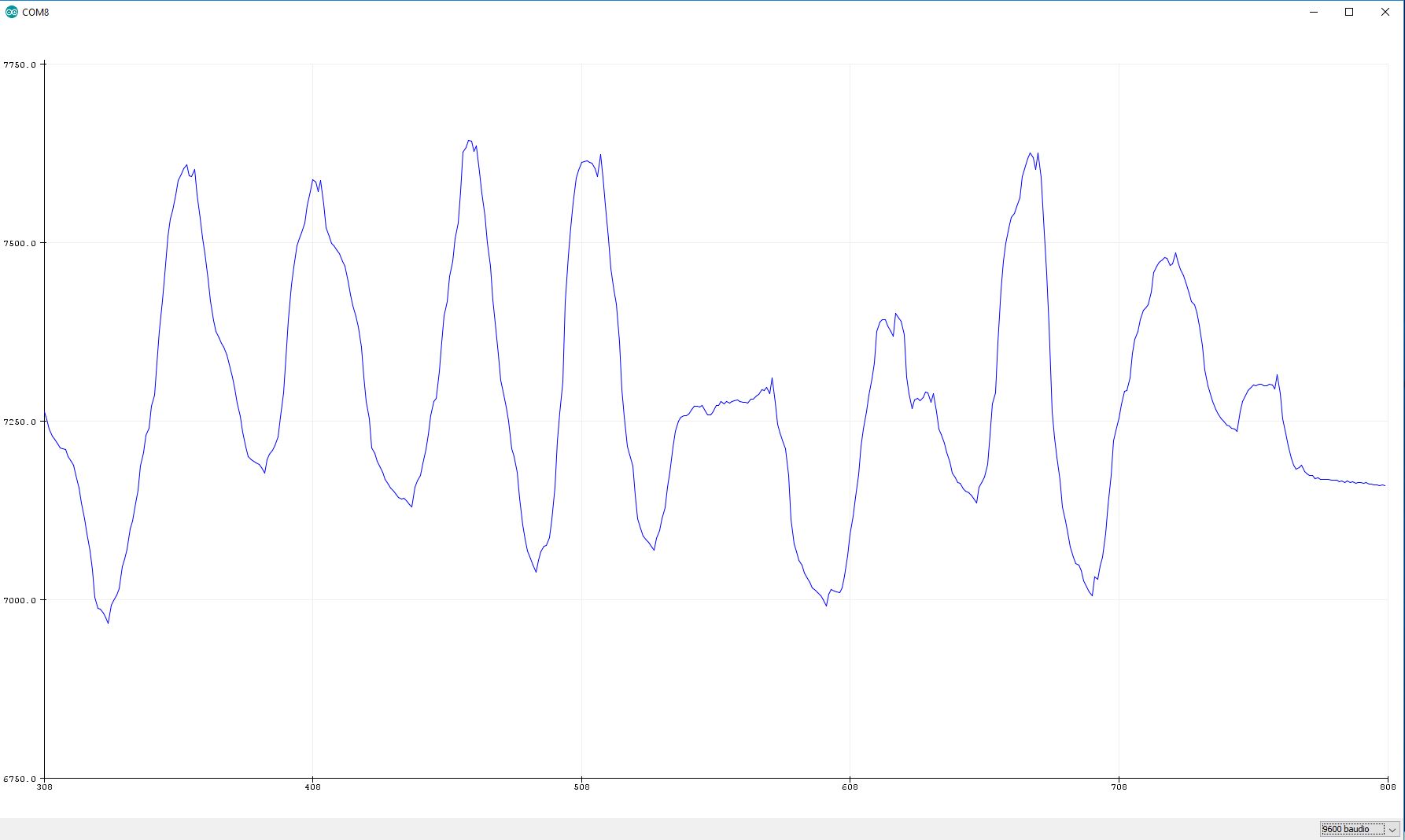Click the Arduino logo in title bar

pyautogui.click(x=11, y=12)
